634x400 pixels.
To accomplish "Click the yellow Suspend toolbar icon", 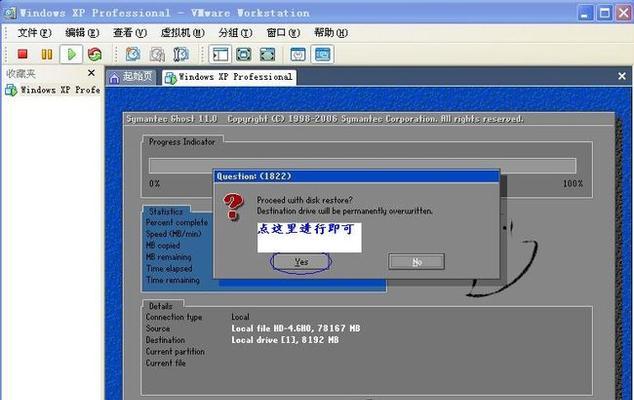I will (x=47, y=54).
